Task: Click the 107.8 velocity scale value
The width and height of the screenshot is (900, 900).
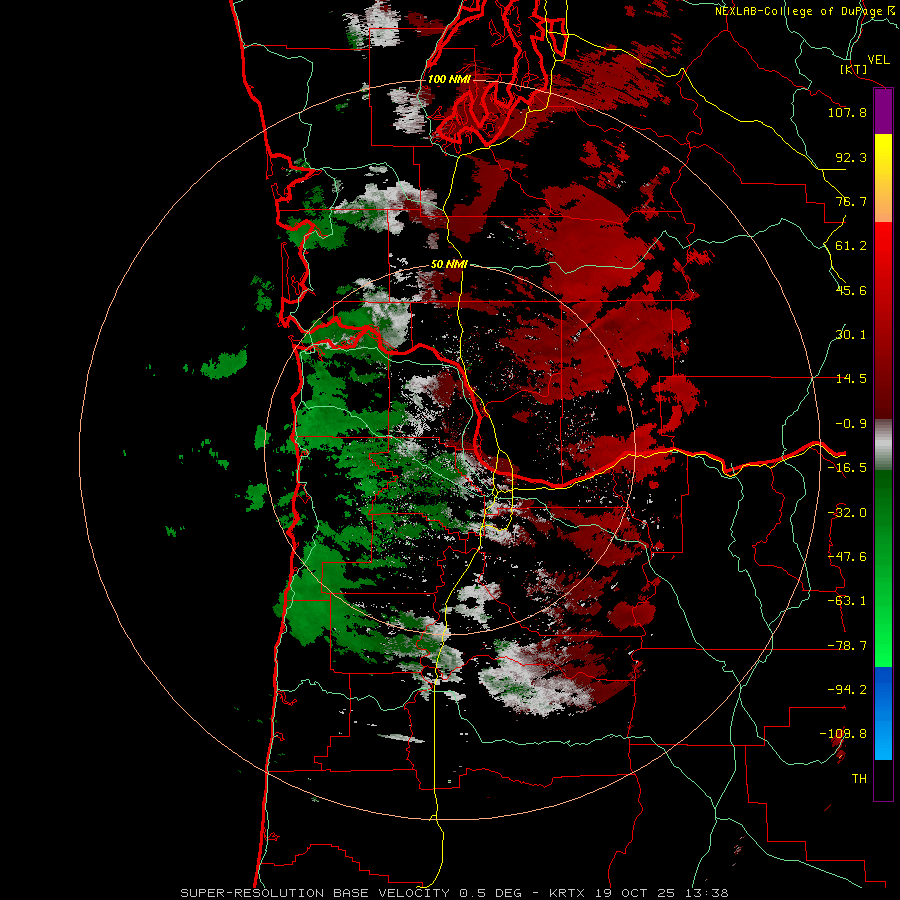Action: pos(847,112)
